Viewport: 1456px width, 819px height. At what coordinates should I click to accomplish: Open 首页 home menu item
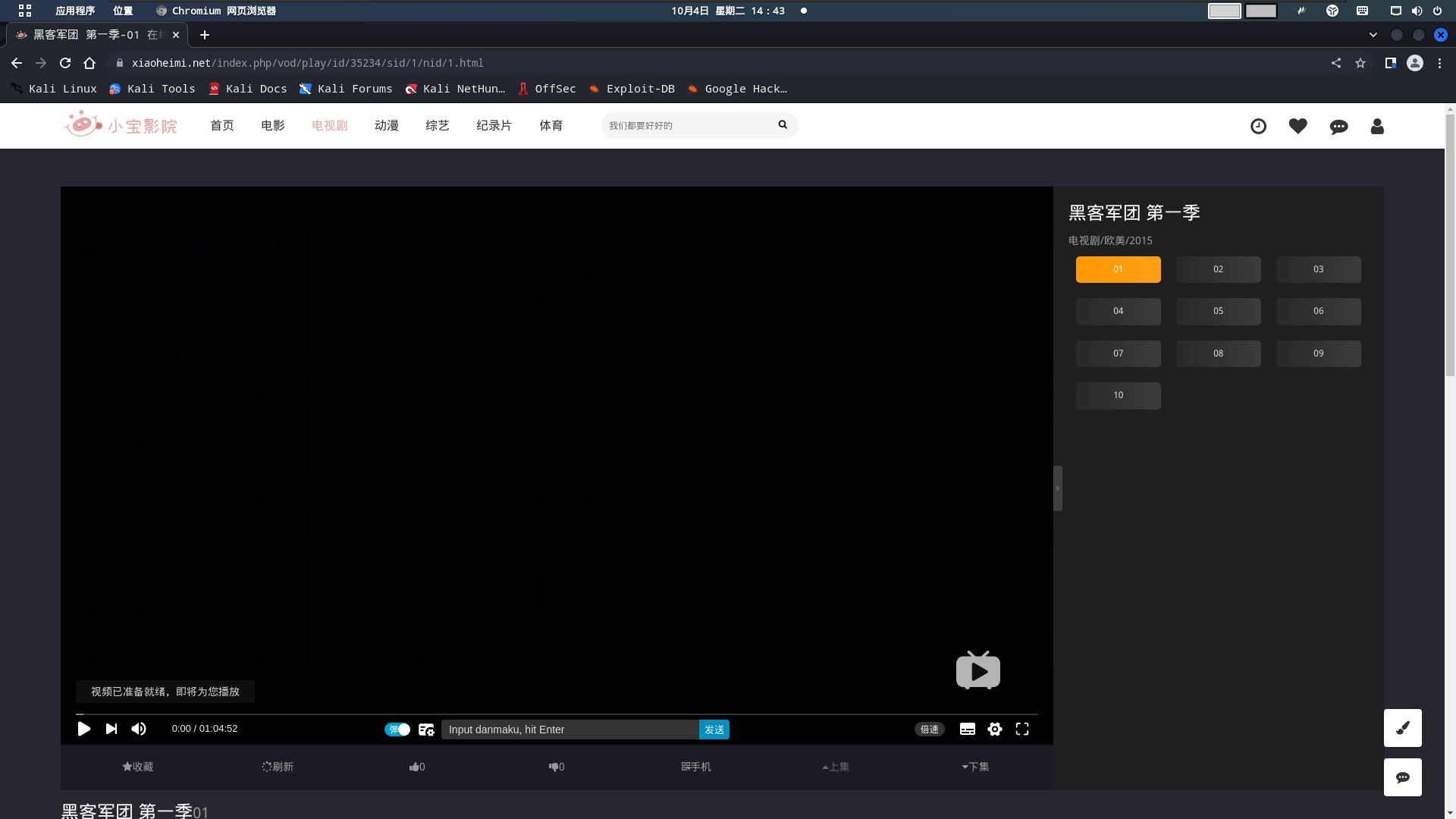222,126
